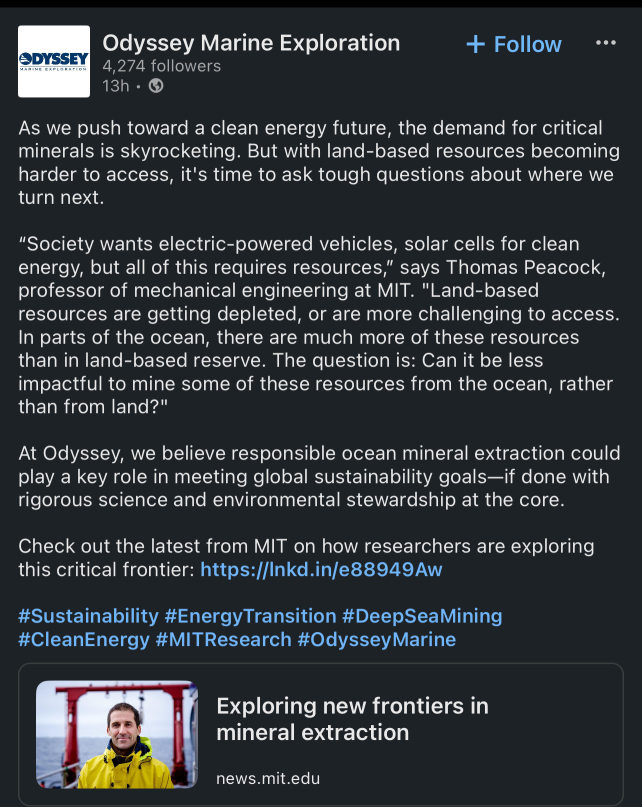Open the Odyssey Marine Exploration logo avatar
The width and height of the screenshot is (642, 807).
tap(54, 61)
